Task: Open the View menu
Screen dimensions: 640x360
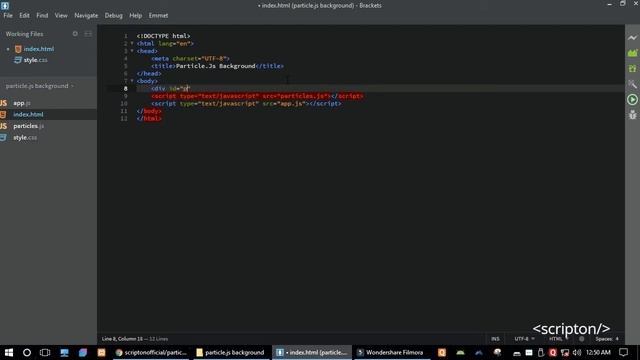Action: pos(61,16)
